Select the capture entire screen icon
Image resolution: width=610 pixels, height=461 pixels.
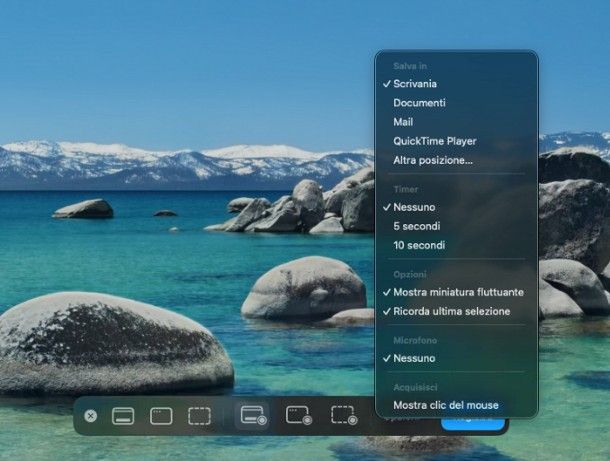(123, 416)
